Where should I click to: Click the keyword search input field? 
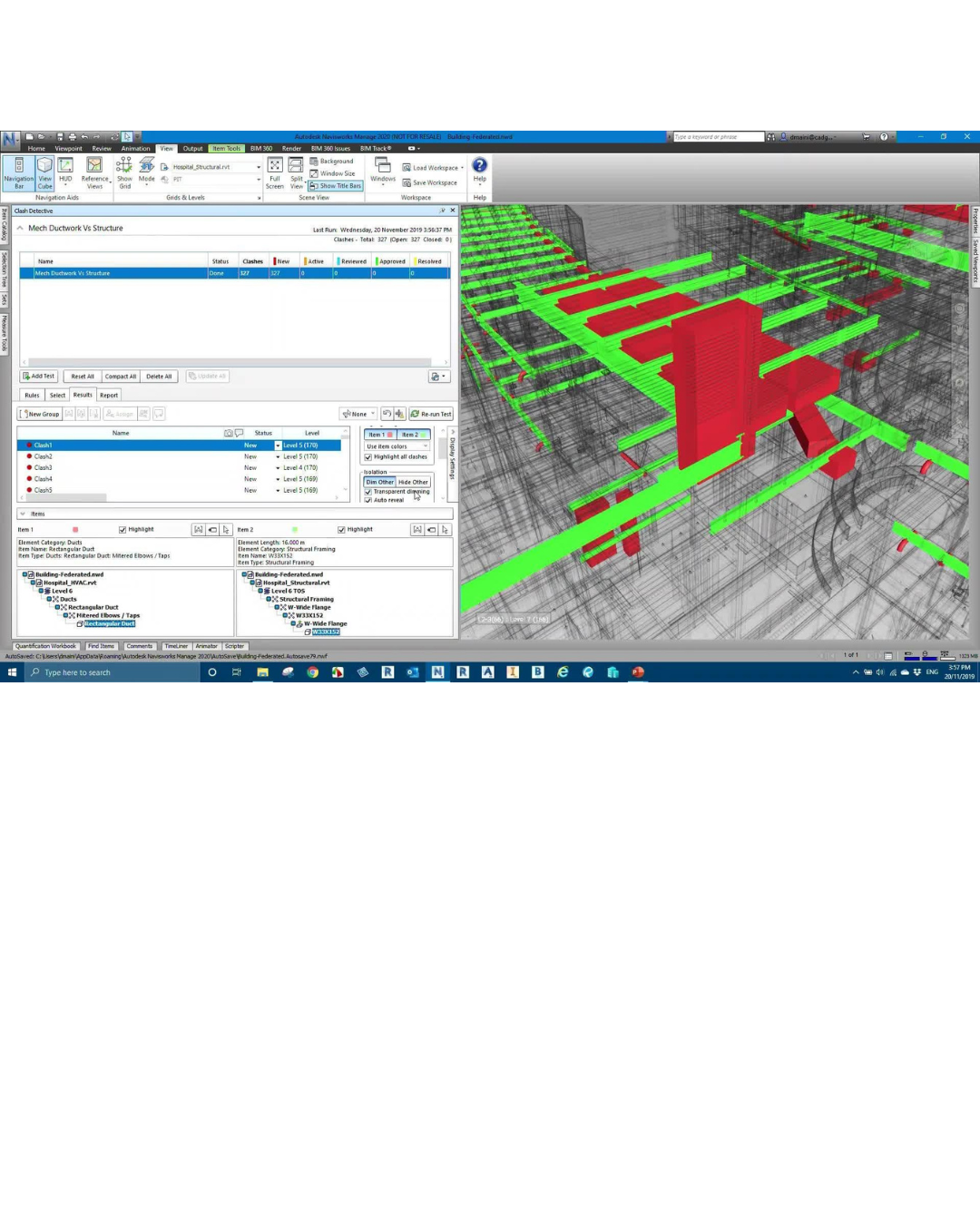click(x=718, y=137)
